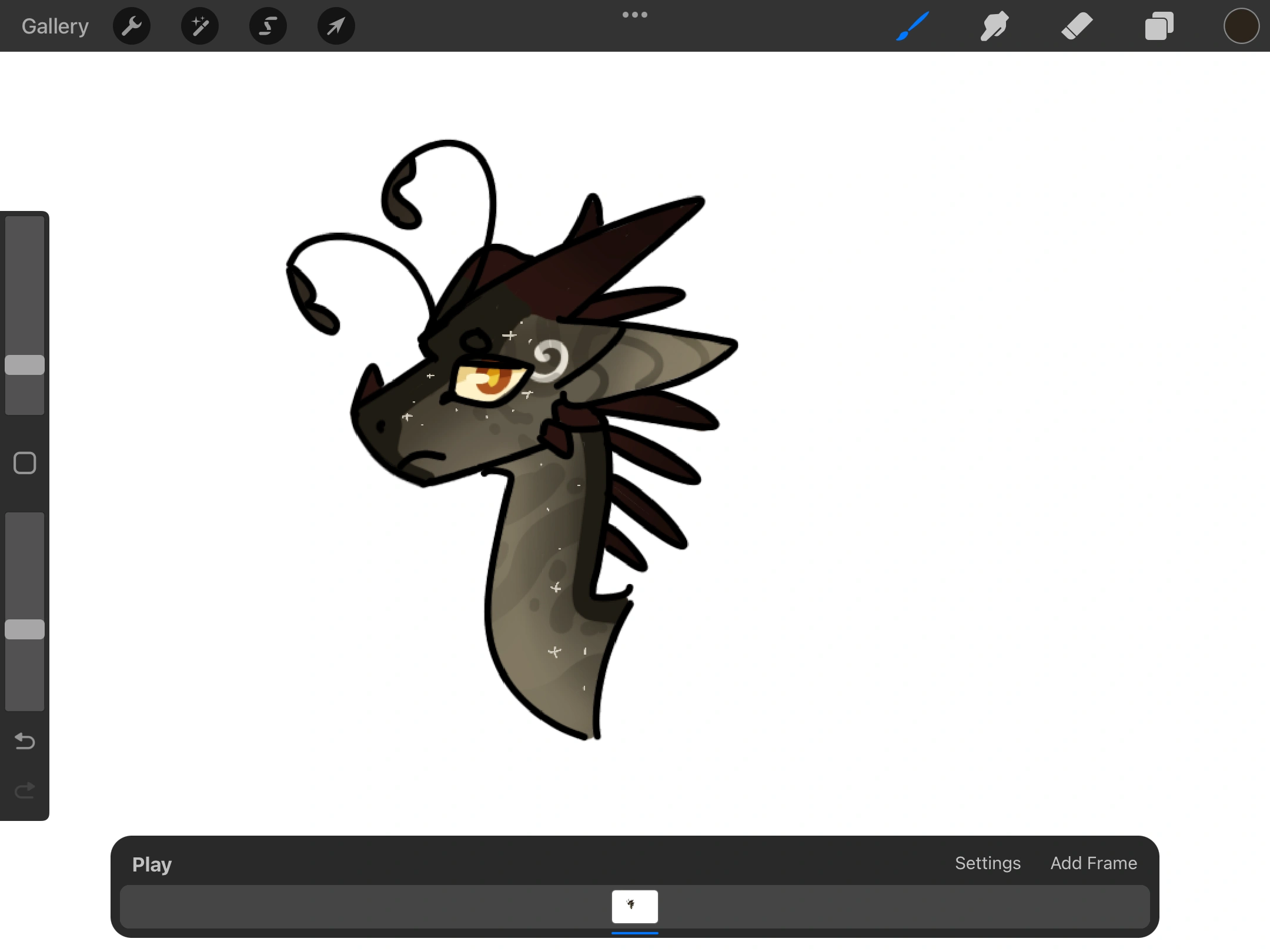The image size is (1270, 952).
Task: Activate the Transform arrow tool
Action: point(336,26)
